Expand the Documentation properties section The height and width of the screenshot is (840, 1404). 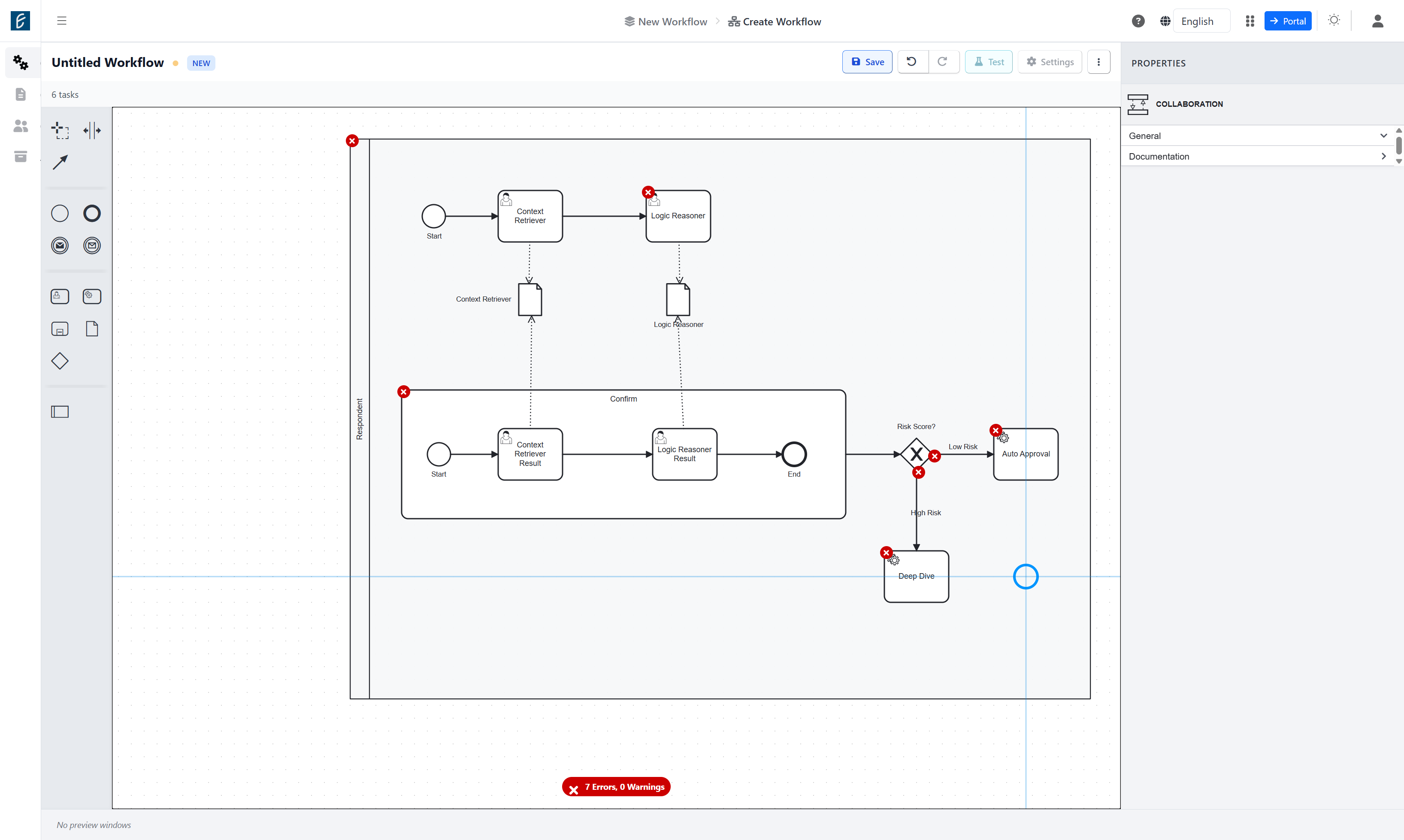click(1258, 156)
